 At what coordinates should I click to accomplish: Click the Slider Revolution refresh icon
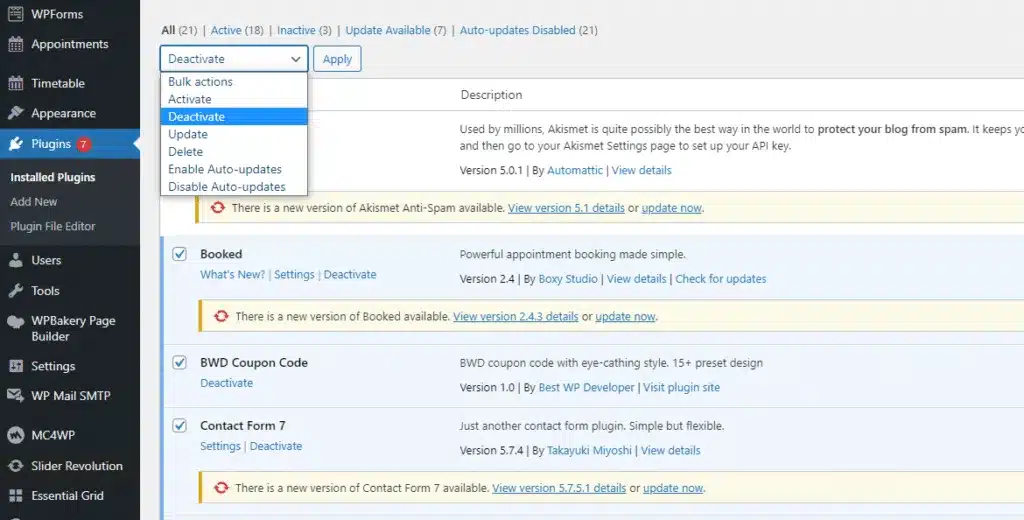tap(16, 466)
